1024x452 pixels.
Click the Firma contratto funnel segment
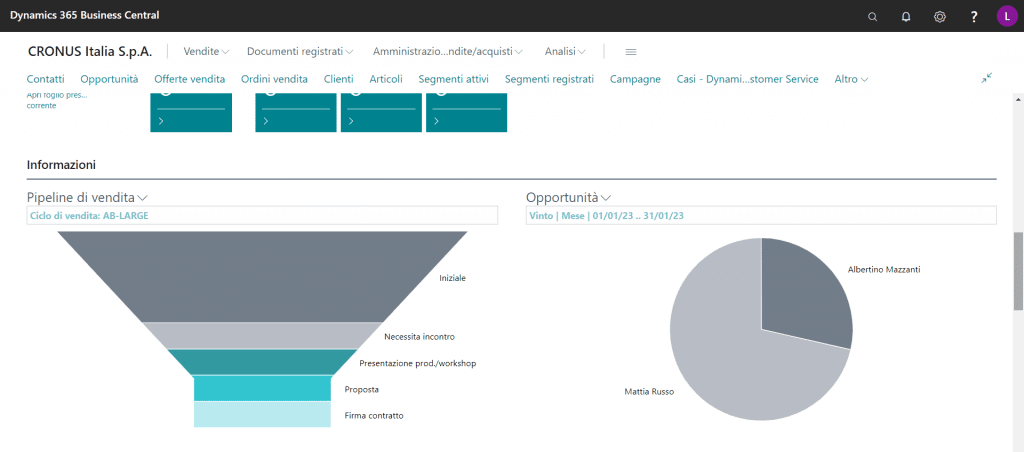262,414
